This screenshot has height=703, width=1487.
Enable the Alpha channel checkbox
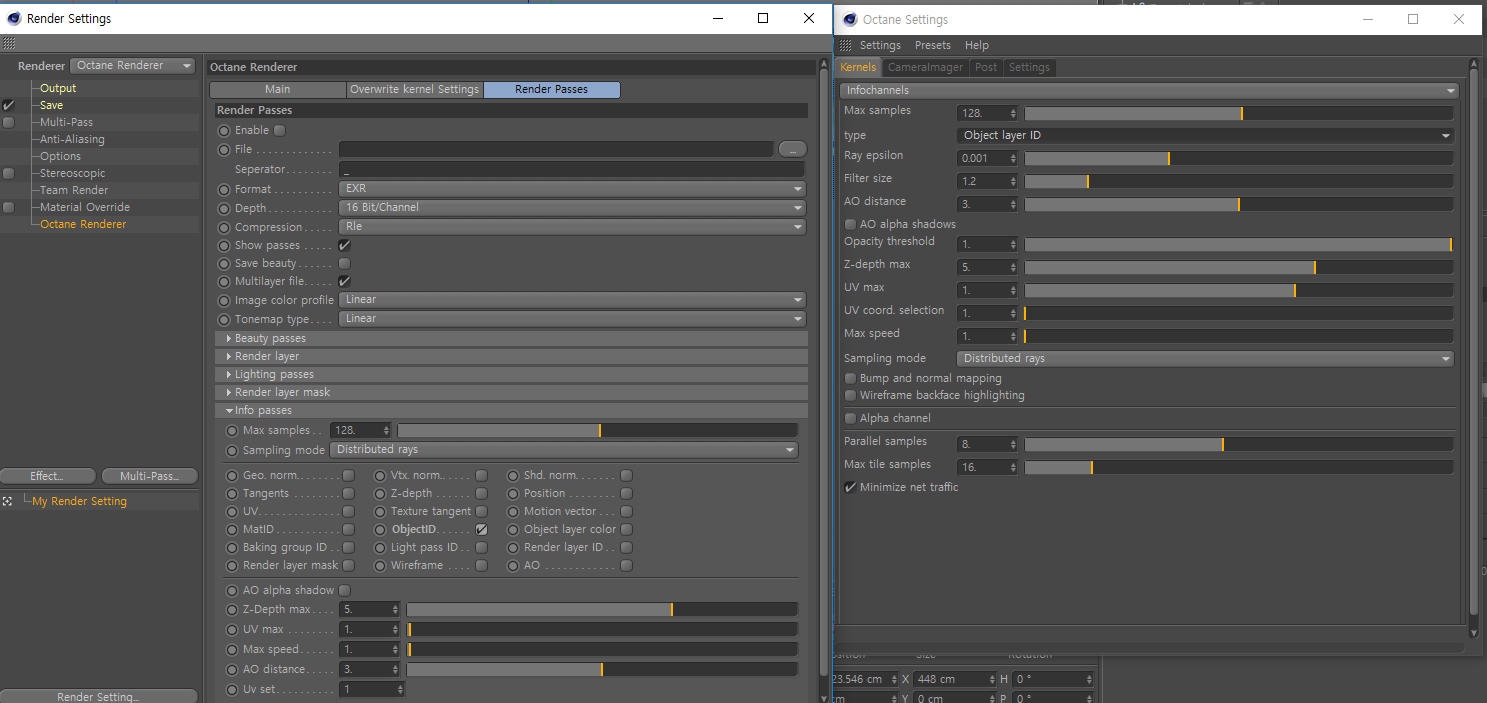click(x=850, y=418)
